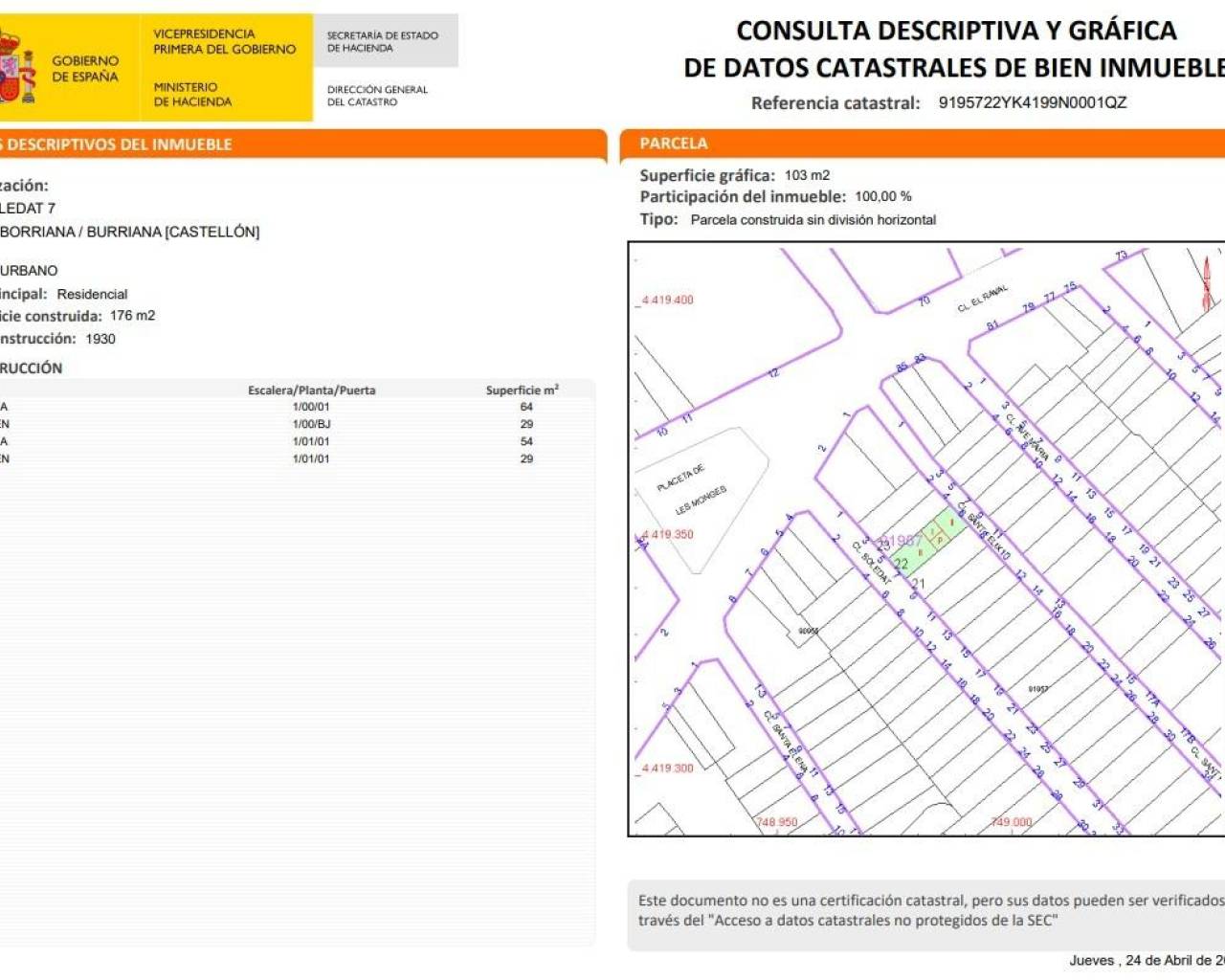
Task: Click the 'CONSULTA DESCRIPTIVA Y GRÁFICA' title
Action: [x=956, y=31]
